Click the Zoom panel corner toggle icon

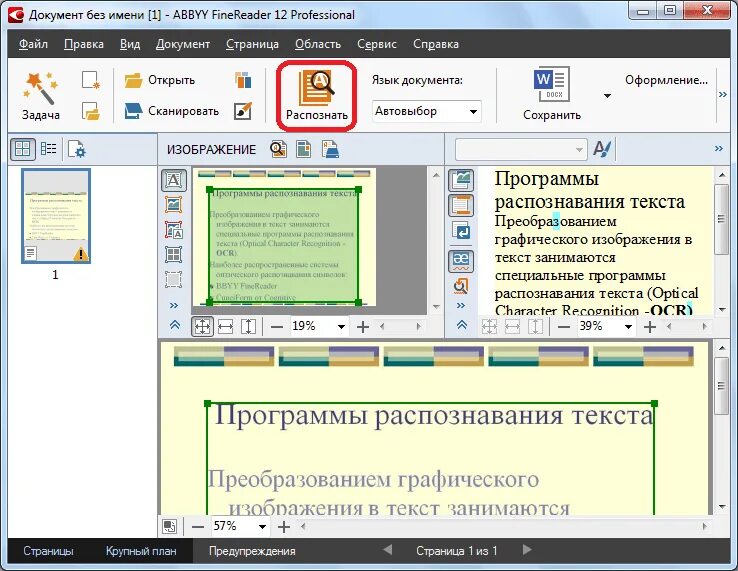coord(169,526)
